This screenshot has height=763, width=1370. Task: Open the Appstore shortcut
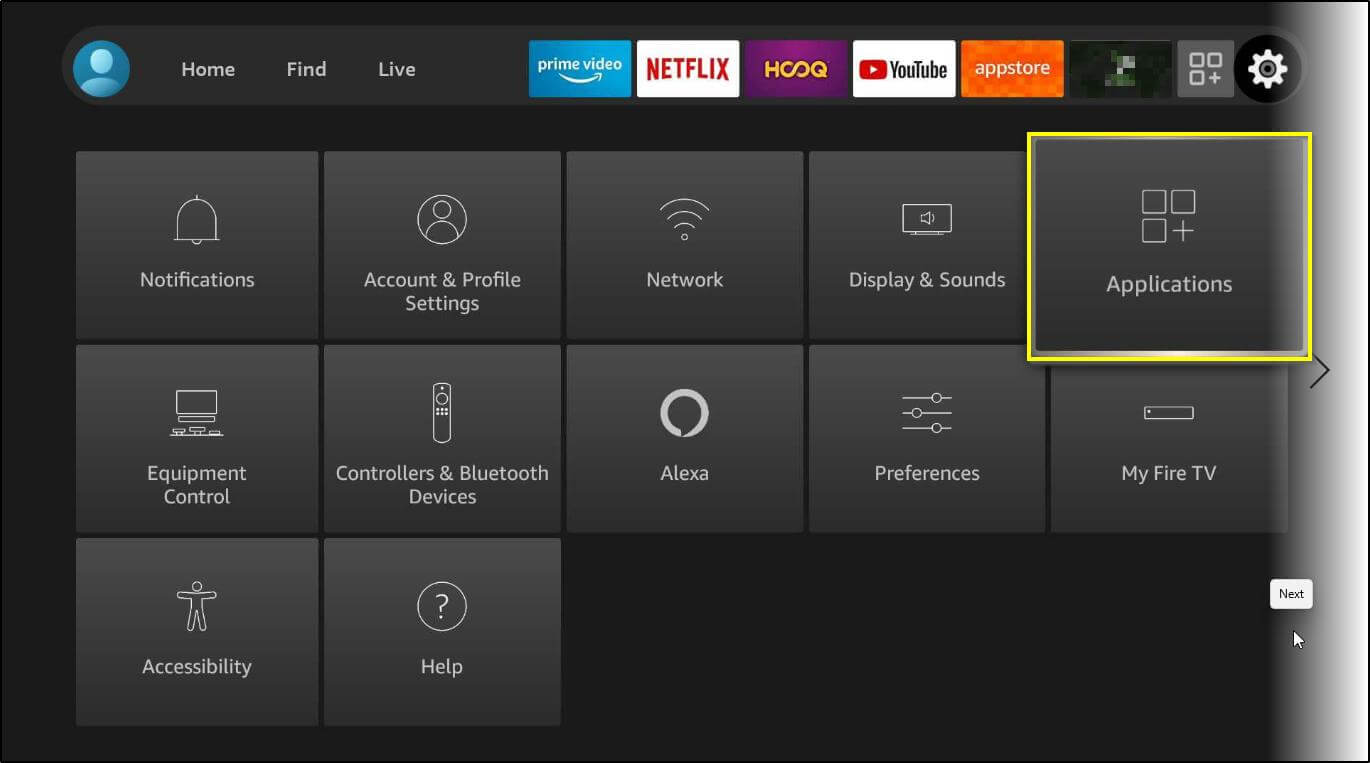[x=1012, y=68]
